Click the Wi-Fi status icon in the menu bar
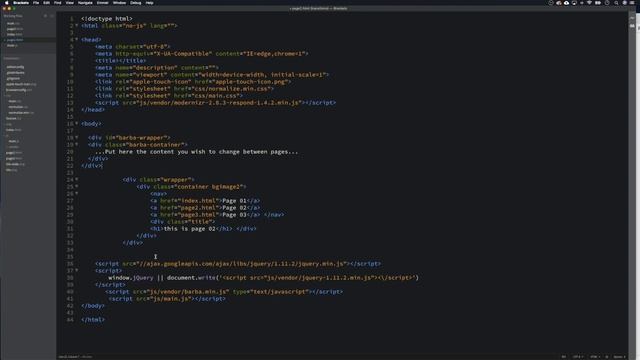 [589, 2]
